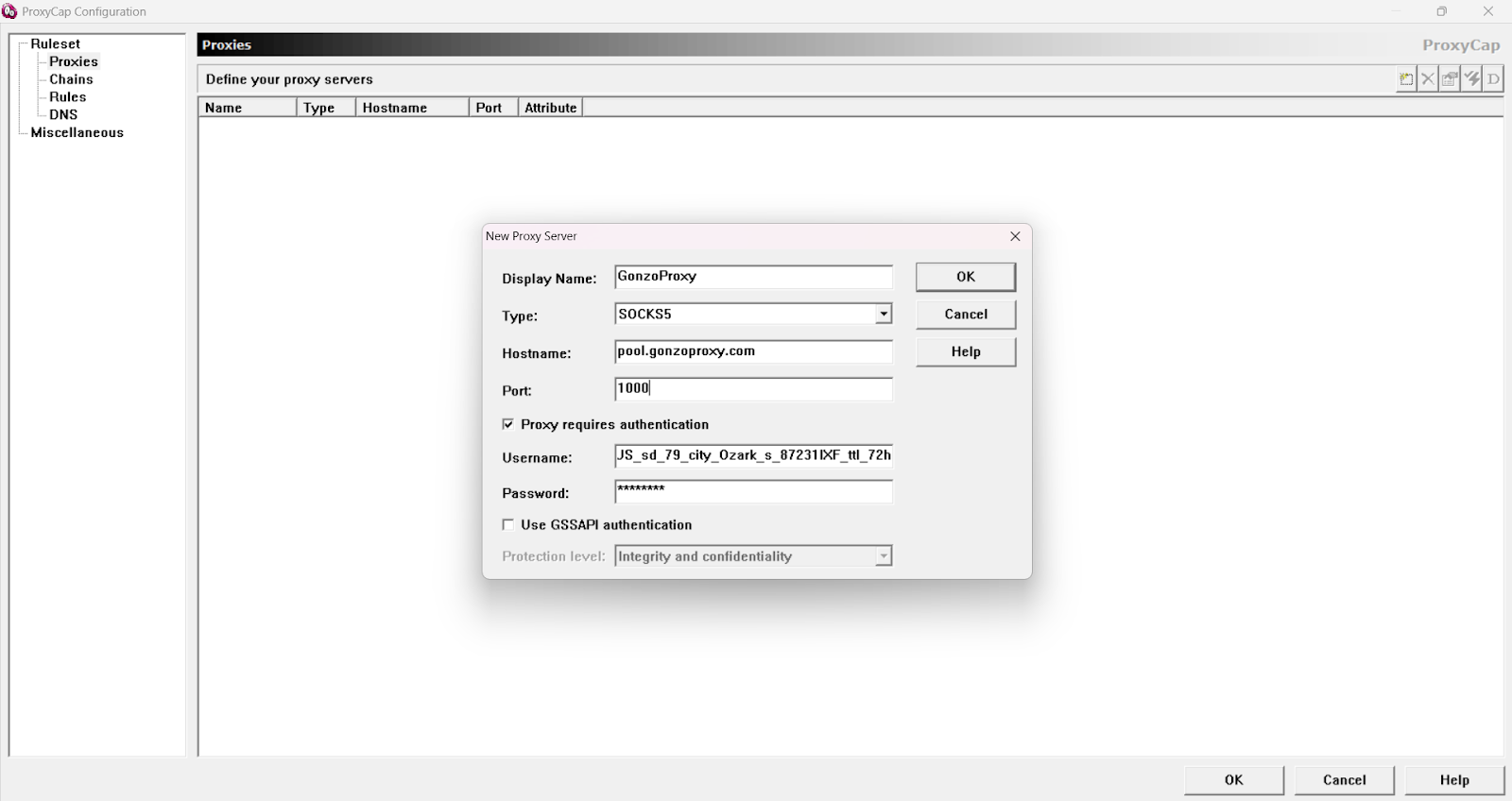Click the Display Name input field
The height and width of the screenshot is (801, 1512).
tap(753, 277)
